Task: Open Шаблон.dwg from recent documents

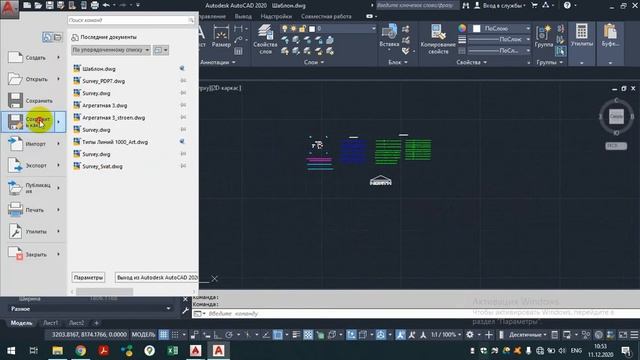Action: pos(99,69)
